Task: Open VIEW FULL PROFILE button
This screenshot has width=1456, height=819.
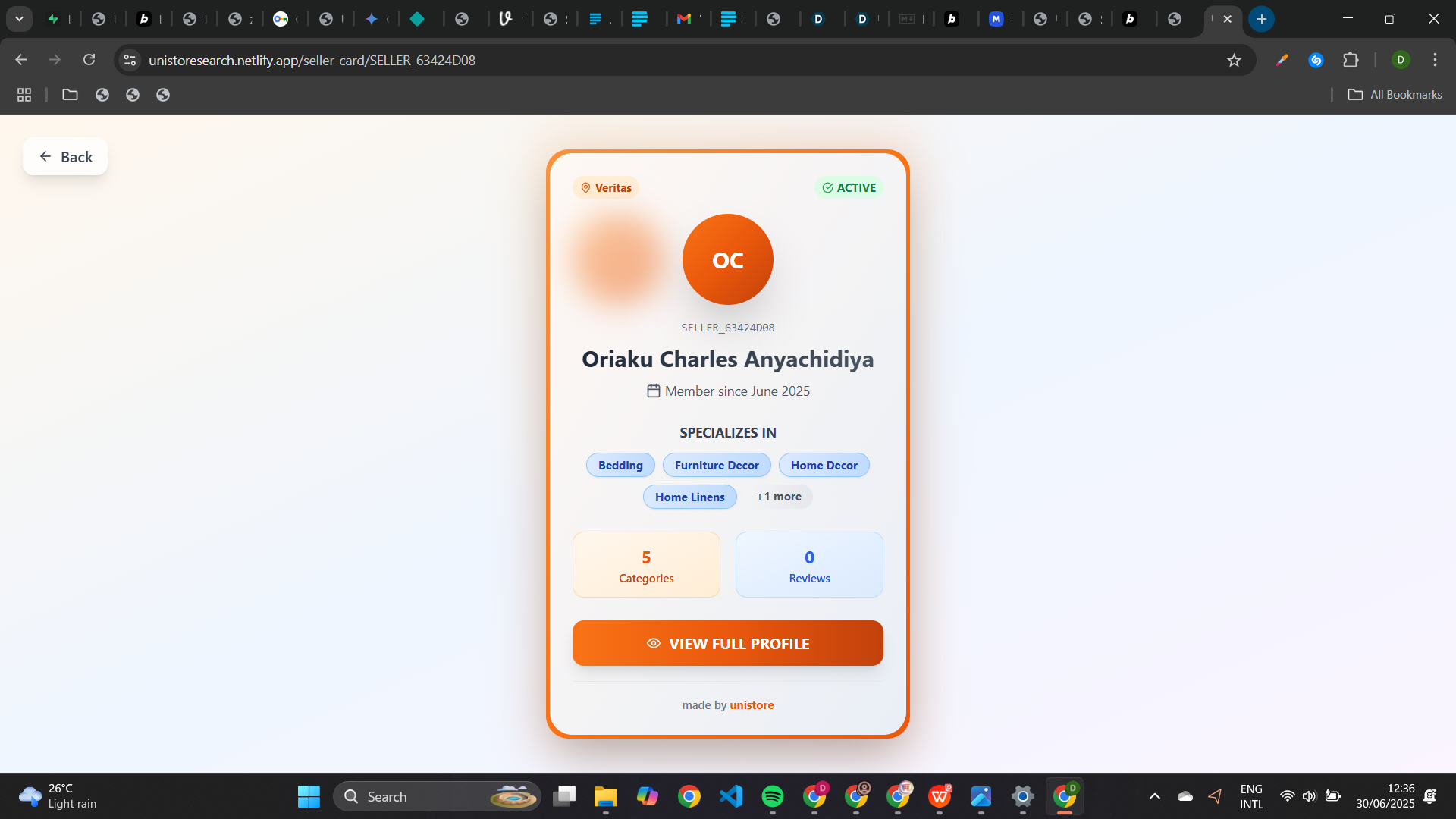Action: [x=727, y=643]
